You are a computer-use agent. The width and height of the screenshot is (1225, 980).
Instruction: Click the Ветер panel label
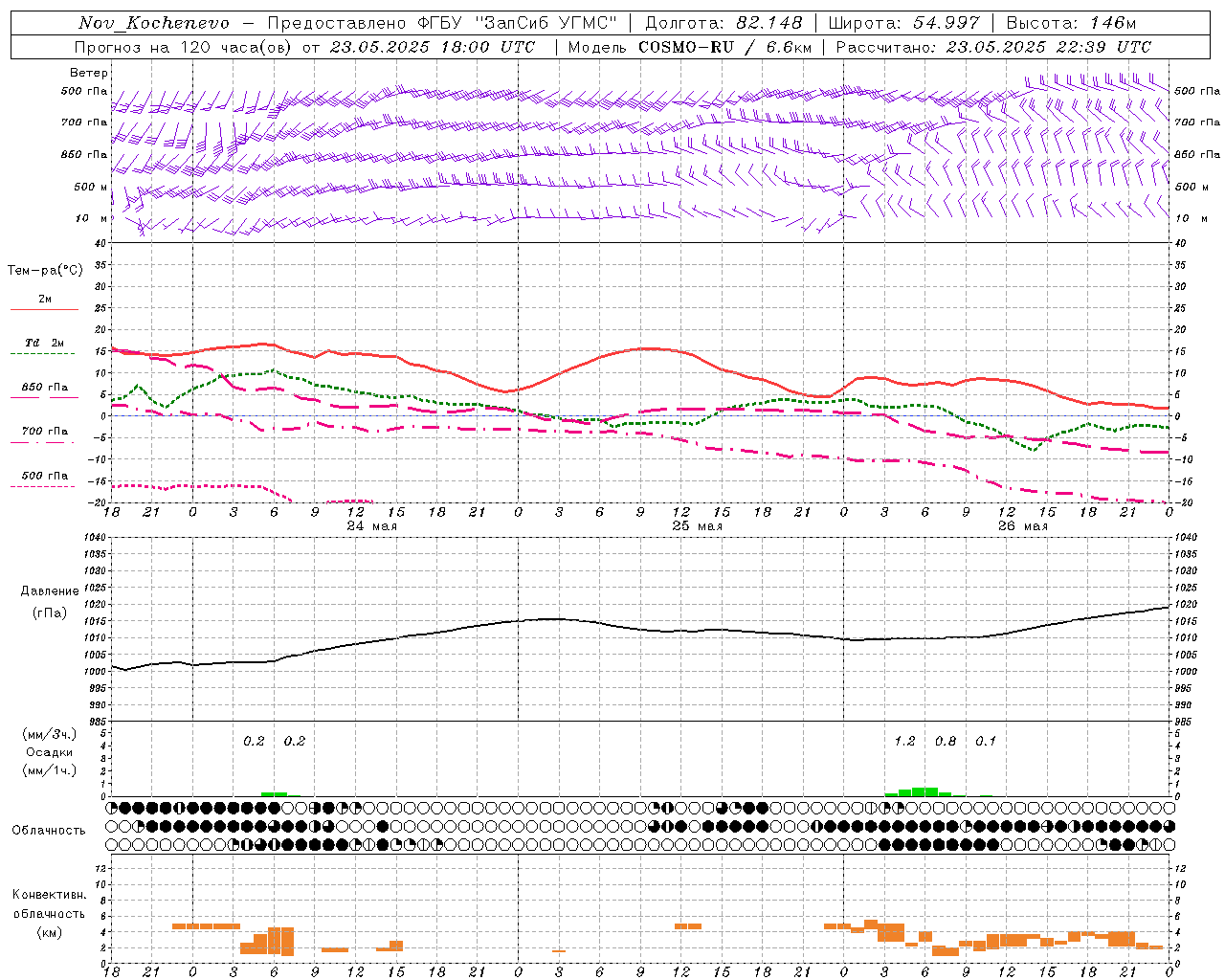(x=89, y=73)
